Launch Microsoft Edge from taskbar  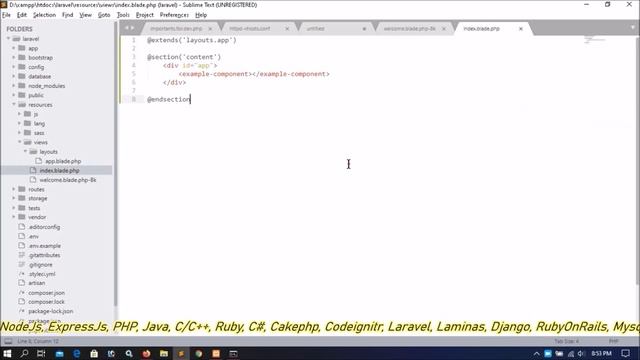click(76, 353)
